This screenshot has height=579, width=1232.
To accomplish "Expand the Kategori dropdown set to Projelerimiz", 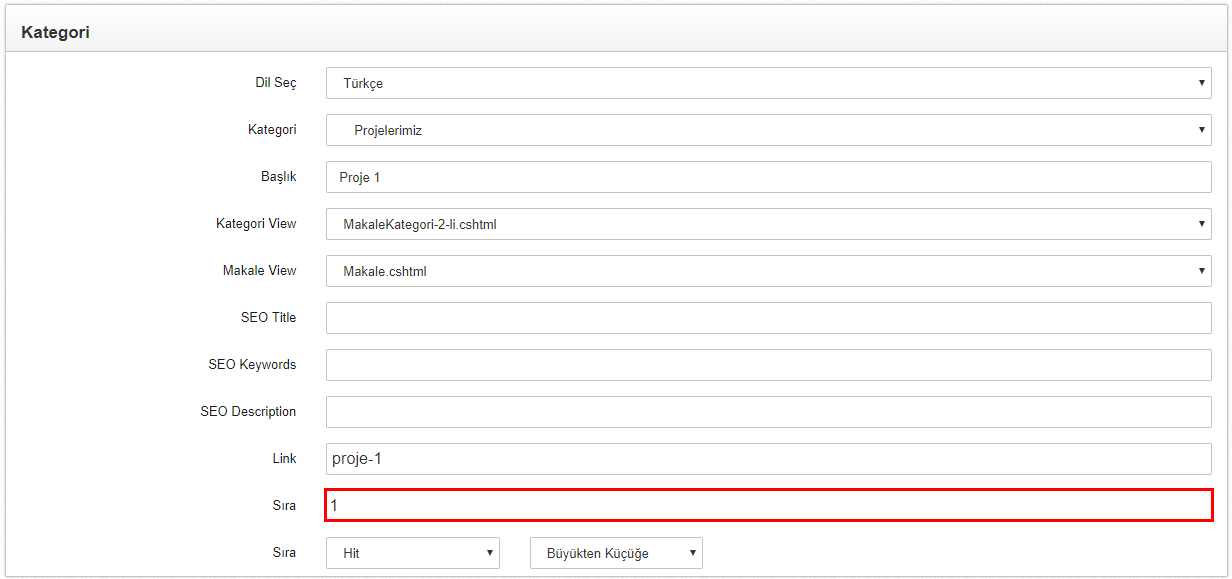I will (769, 130).
